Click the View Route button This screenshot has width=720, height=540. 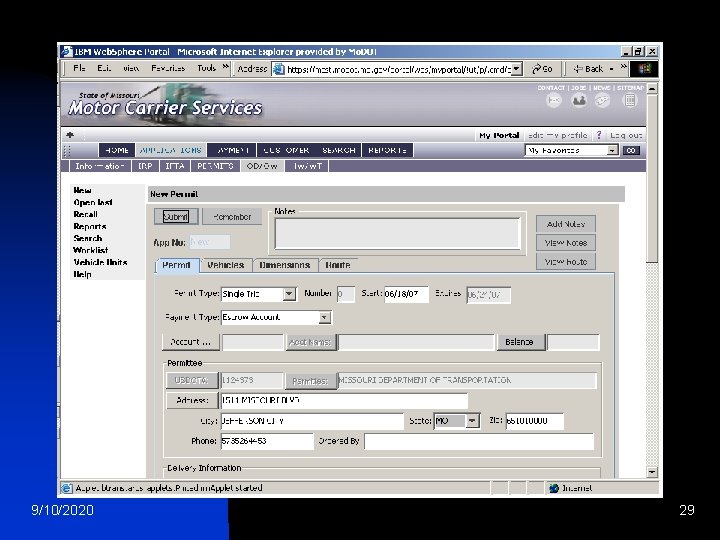pyautogui.click(x=566, y=262)
